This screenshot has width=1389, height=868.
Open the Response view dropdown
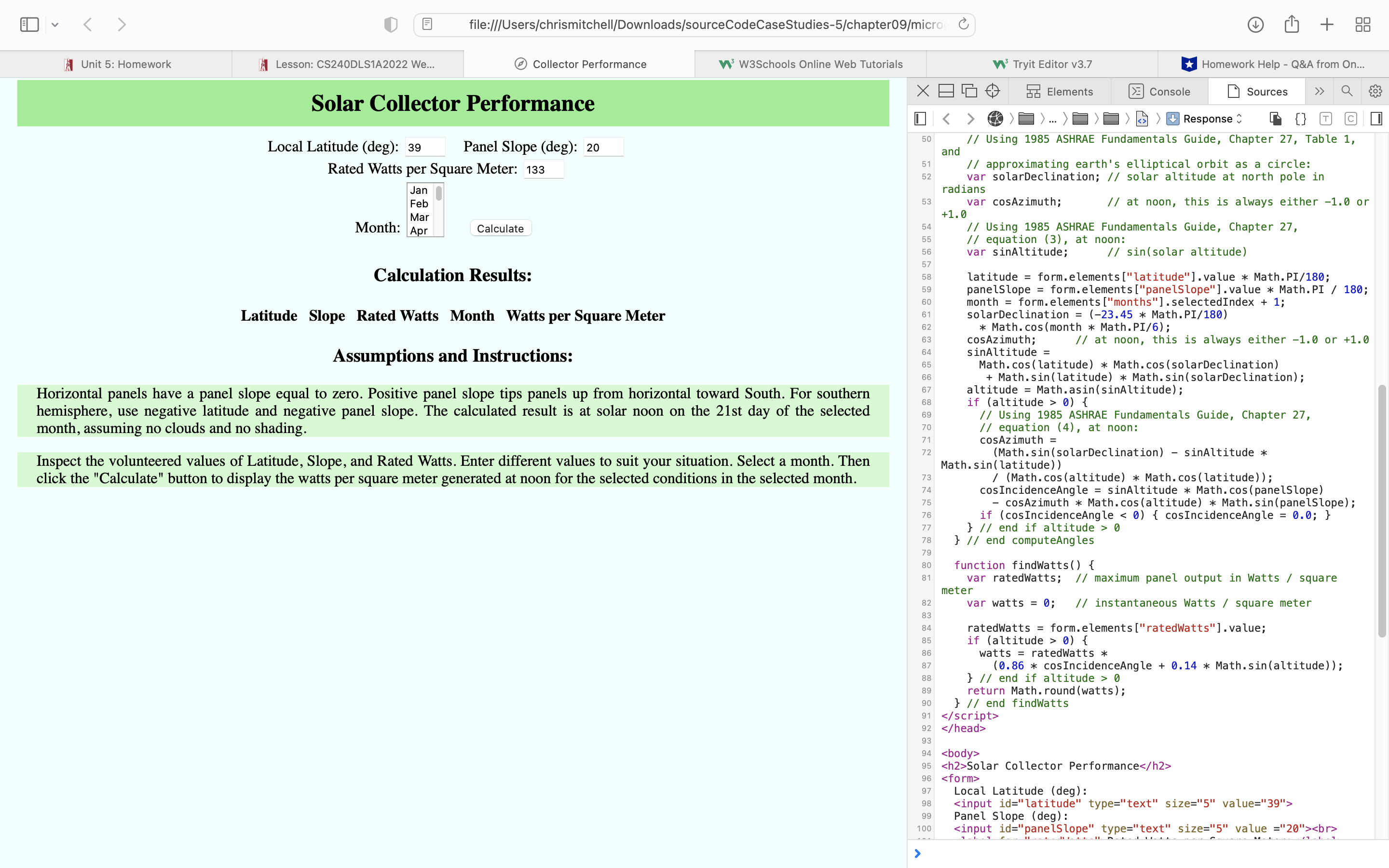click(1205, 119)
